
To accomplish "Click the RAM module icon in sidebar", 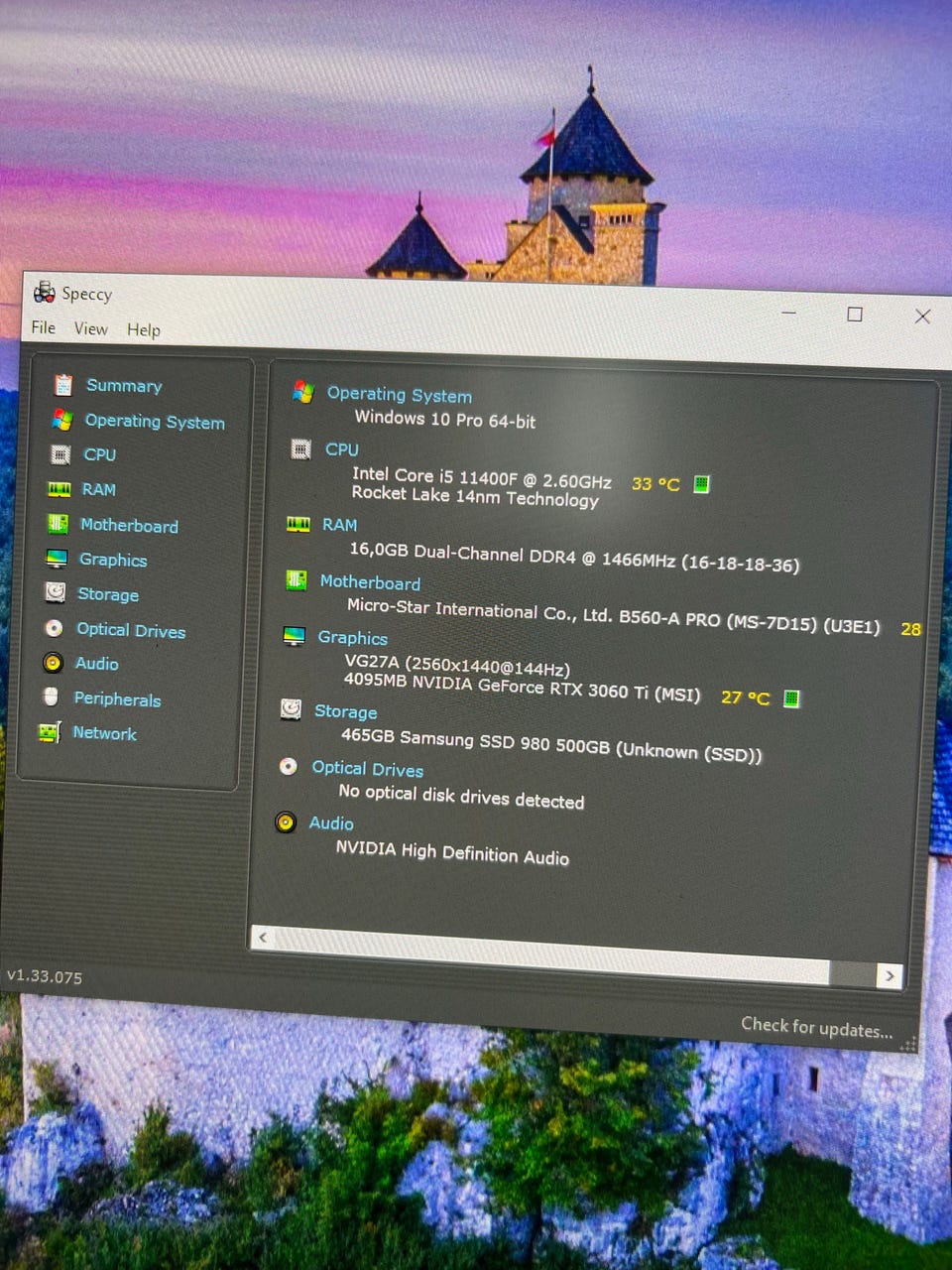I will [59, 489].
